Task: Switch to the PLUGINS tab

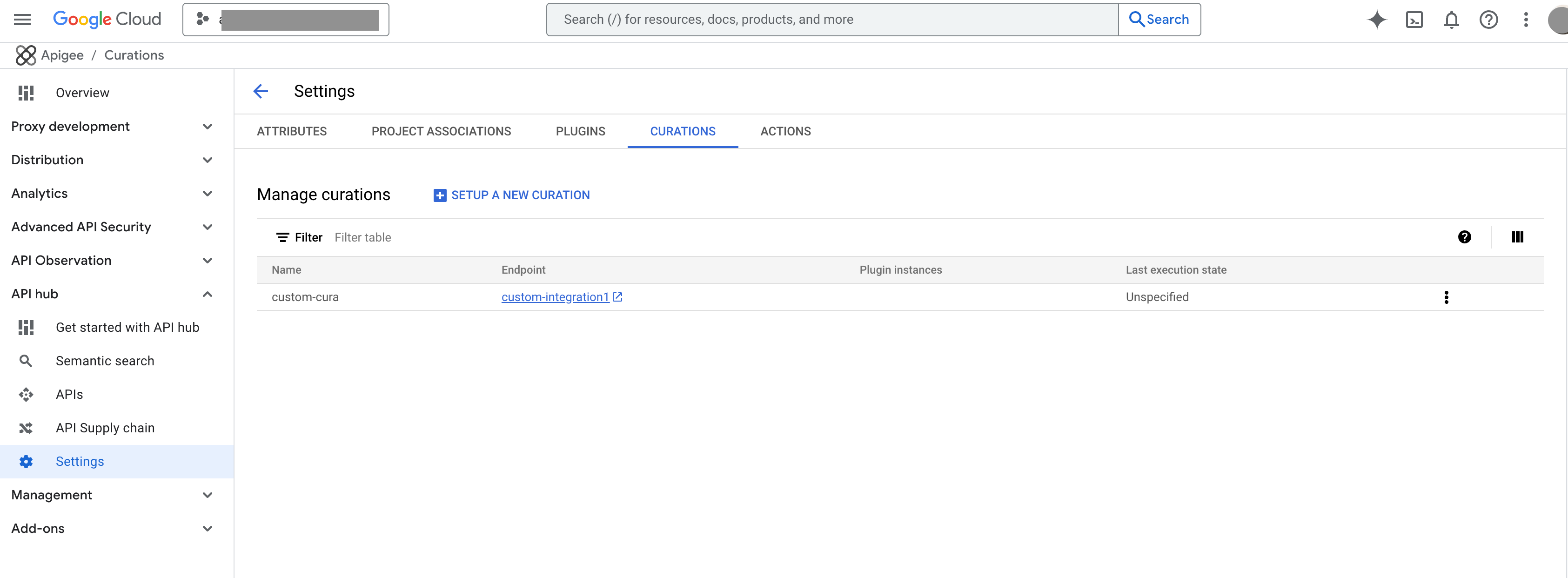Action: point(580,131)
